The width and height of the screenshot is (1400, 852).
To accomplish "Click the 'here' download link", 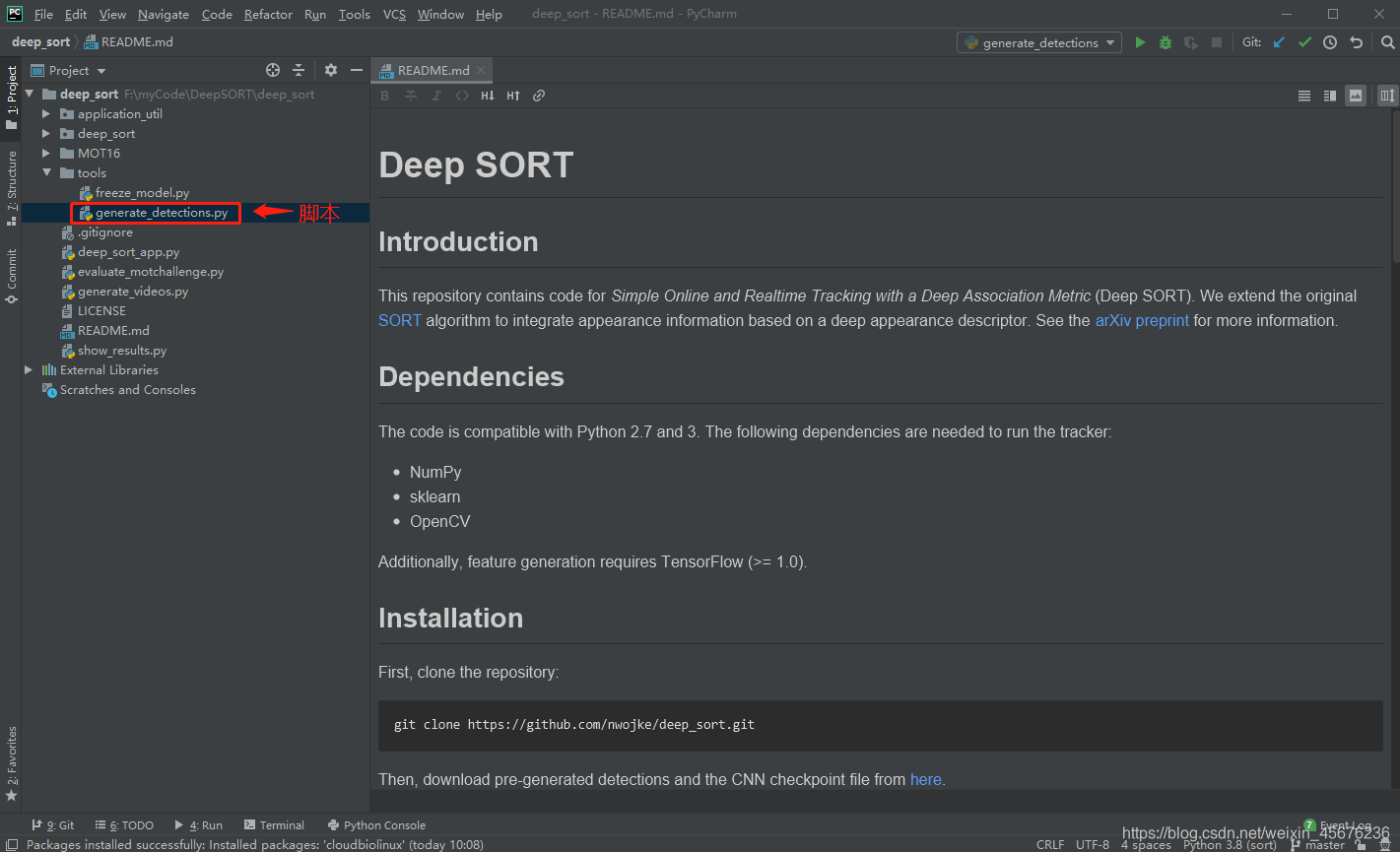I will [925, 779].
